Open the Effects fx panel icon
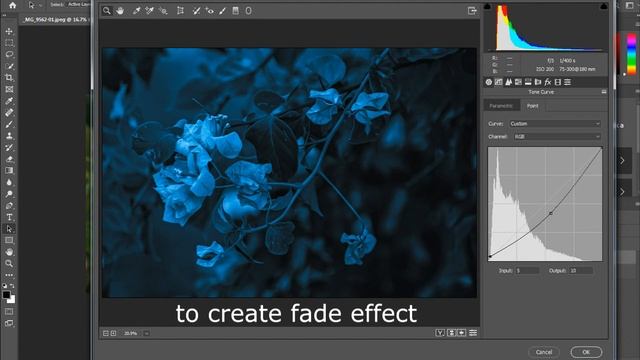This screenshot has height=360, width=640. 548,82
